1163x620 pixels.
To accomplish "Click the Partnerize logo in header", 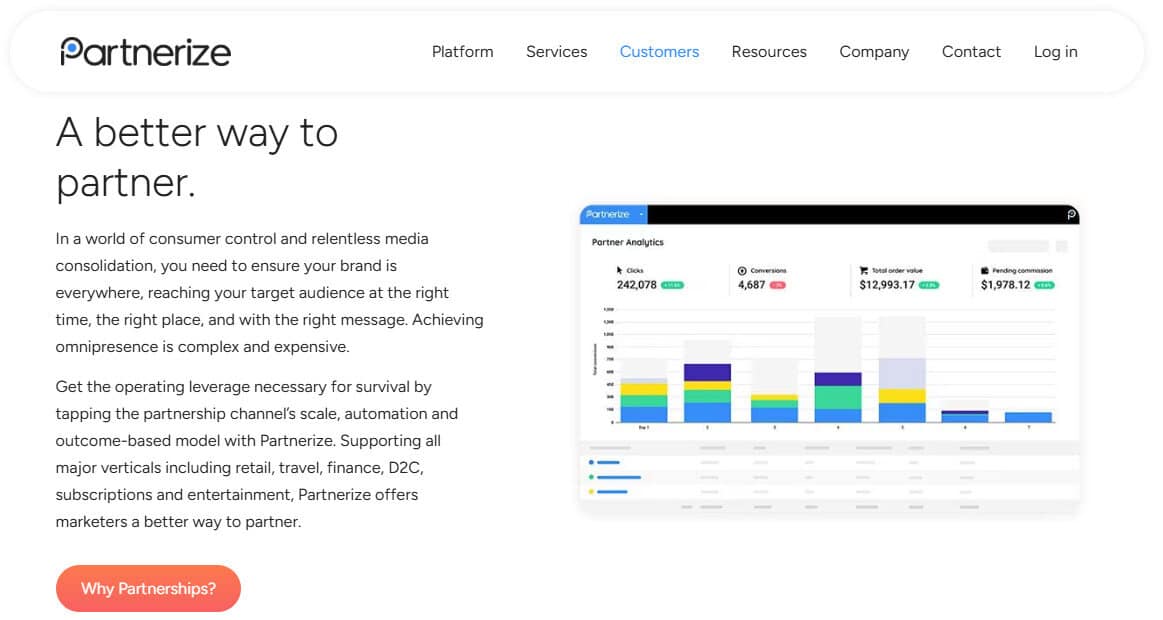I will pyautogui.click(x=145, y=52).
